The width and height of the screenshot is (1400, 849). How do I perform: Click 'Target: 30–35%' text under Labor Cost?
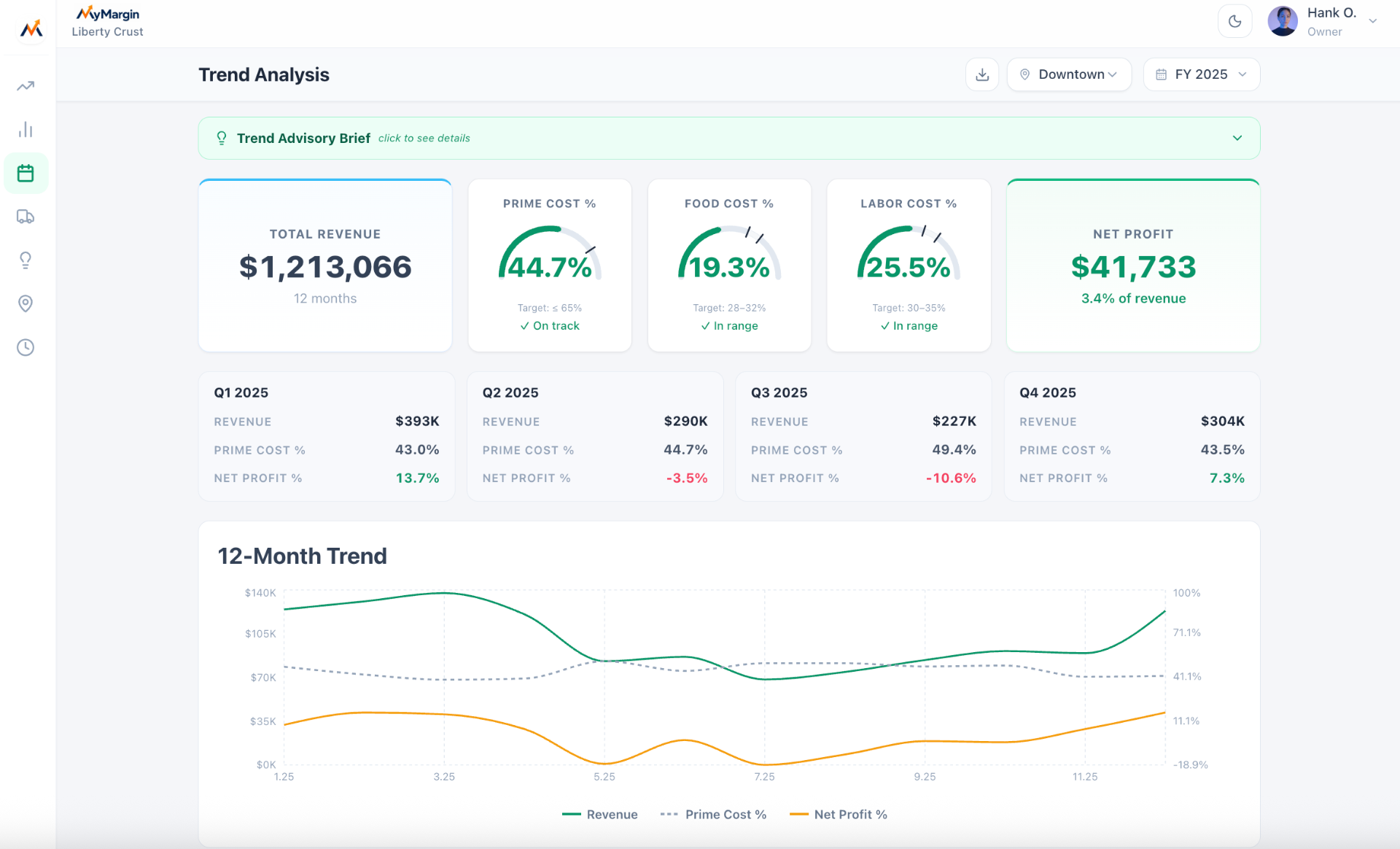(x=909, y=308)
